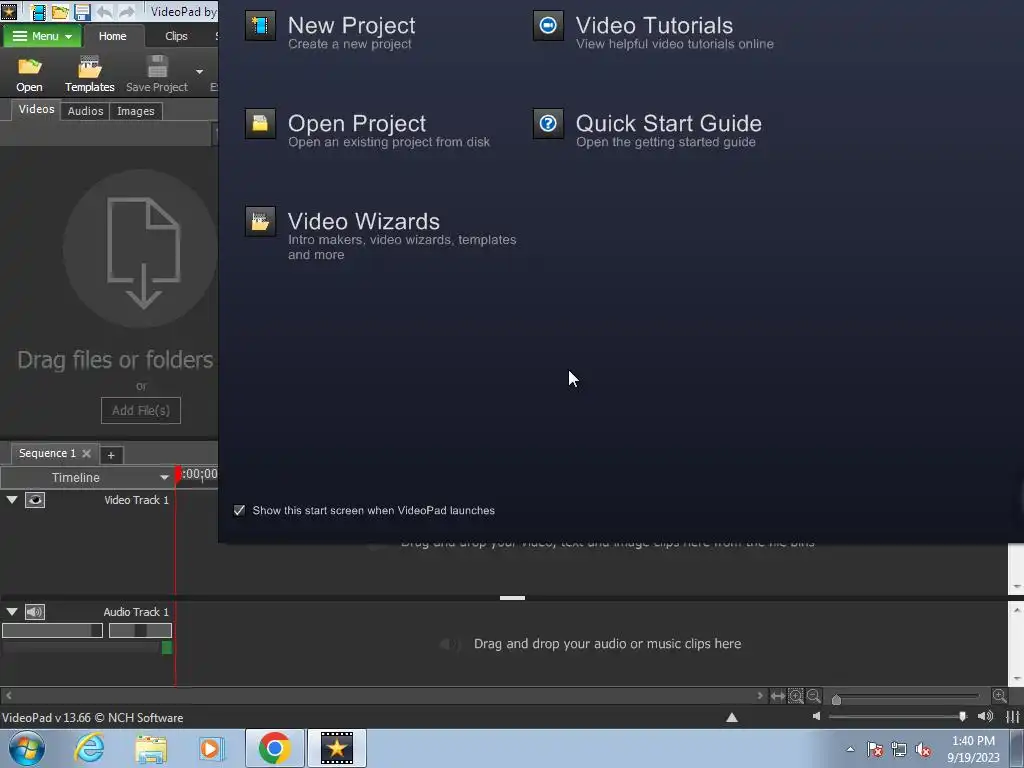The image size is (1024, 768).
Task: Collapse Video Track 1 triangle
Action: (12, 500)
